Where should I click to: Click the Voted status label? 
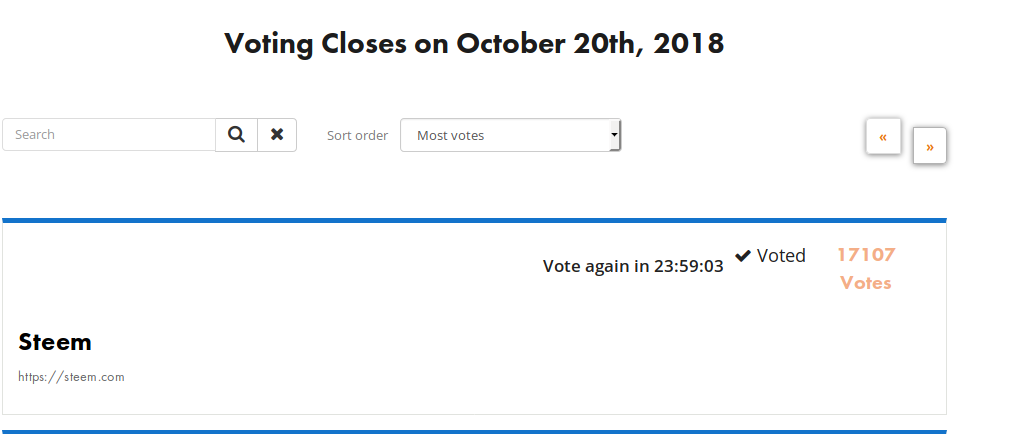(x=781, y=256)
